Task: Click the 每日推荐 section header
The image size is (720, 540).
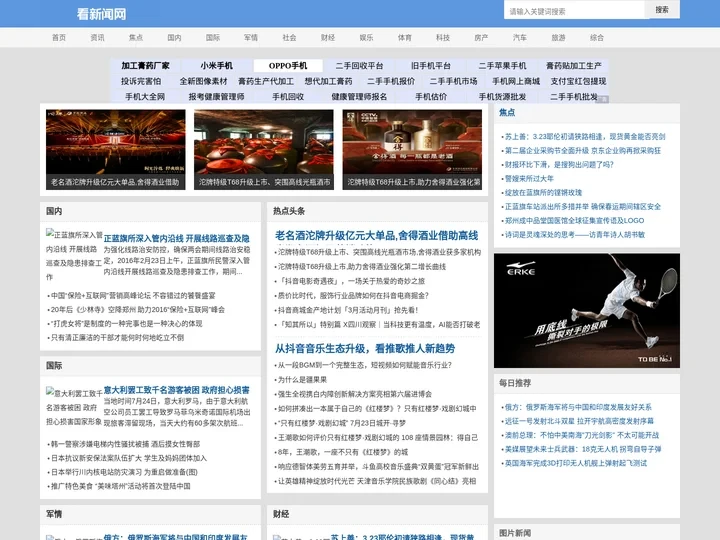Action: (x=515, y=383)
